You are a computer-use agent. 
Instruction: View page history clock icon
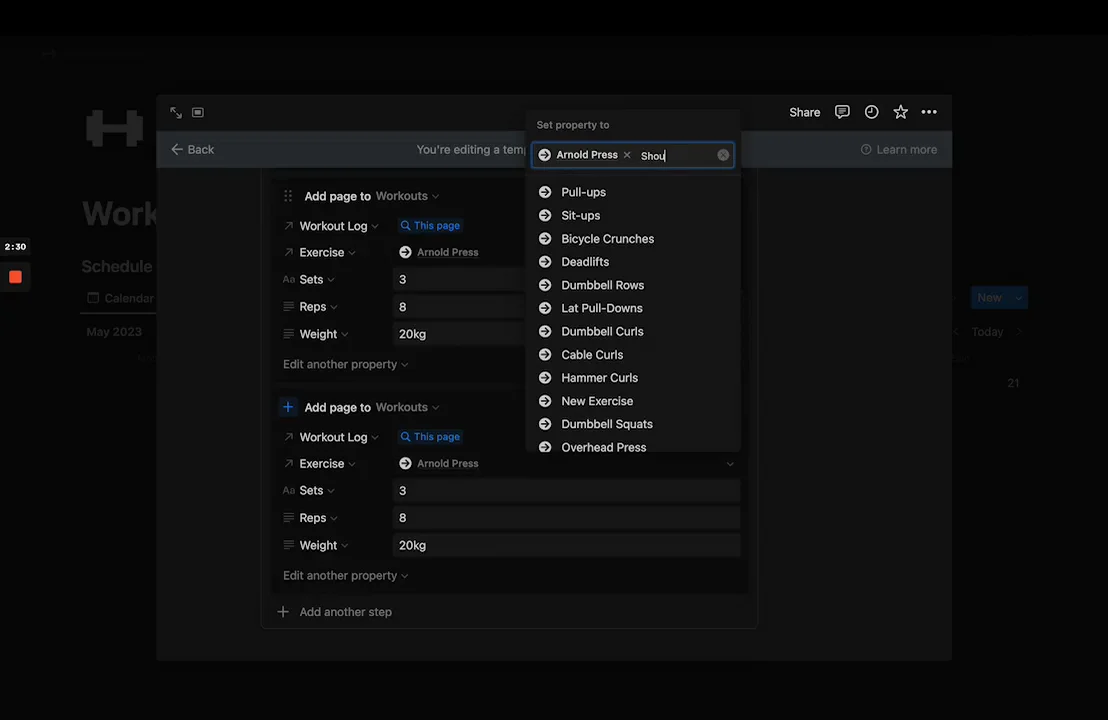pos(871,112)
